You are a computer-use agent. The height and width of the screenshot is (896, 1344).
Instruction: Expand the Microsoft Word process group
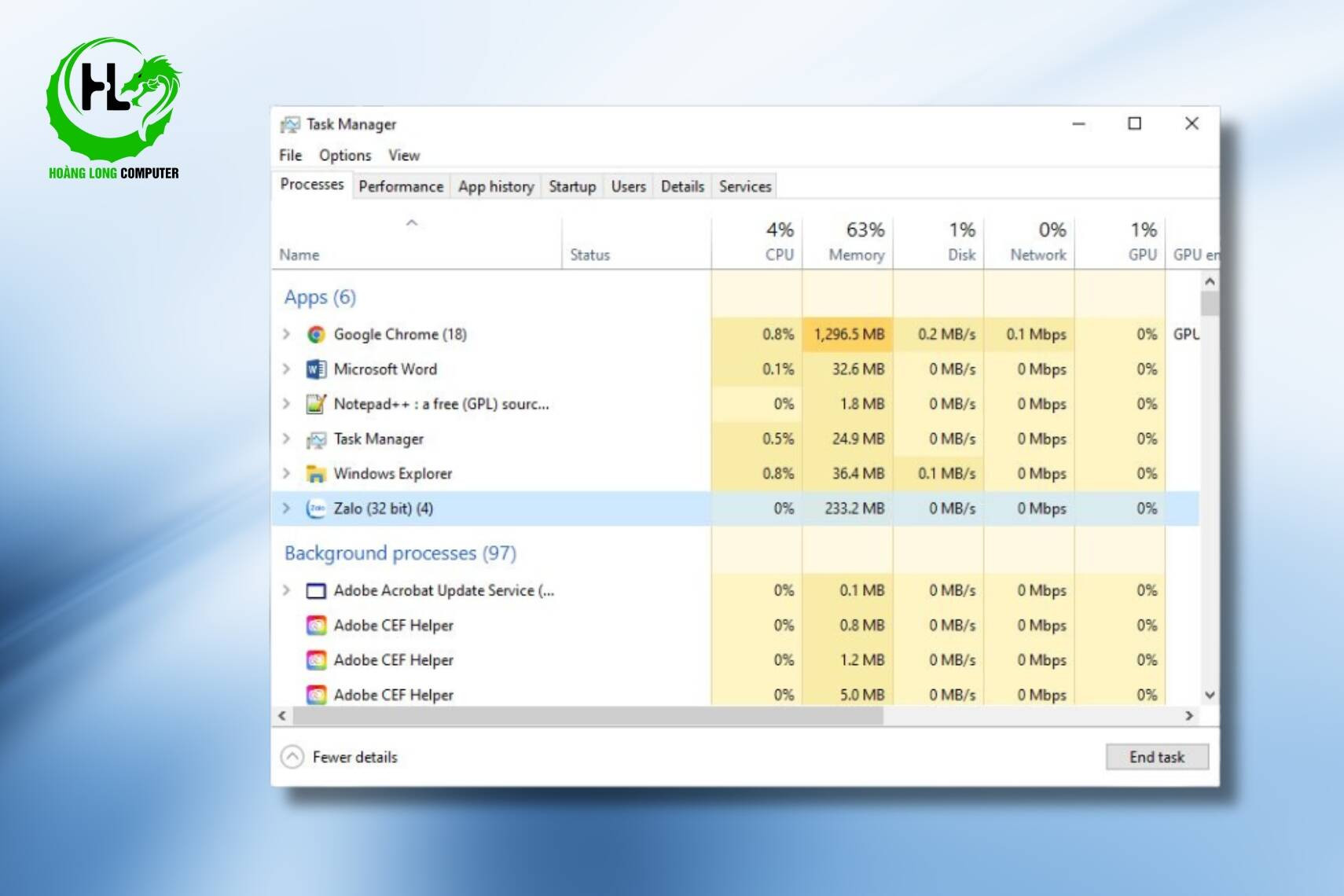pyautogui.click(x=287, y=369)
